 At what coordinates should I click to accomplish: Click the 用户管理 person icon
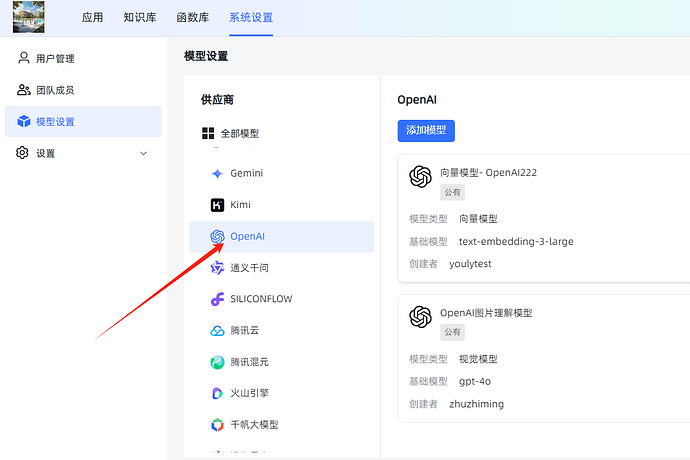(23, 58)
